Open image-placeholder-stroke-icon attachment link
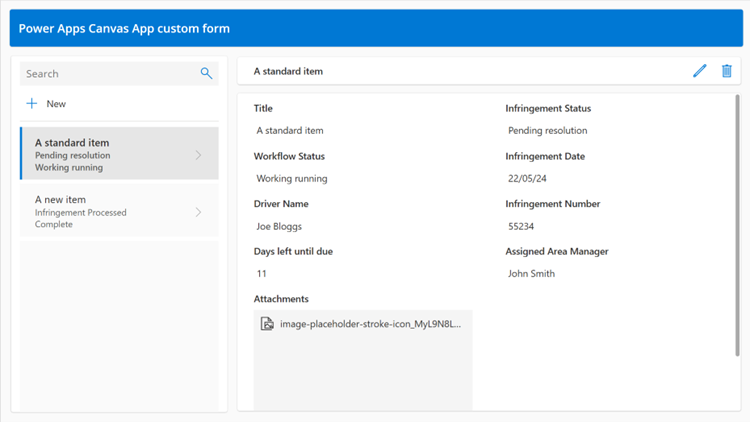 click(x=370, y=324)
